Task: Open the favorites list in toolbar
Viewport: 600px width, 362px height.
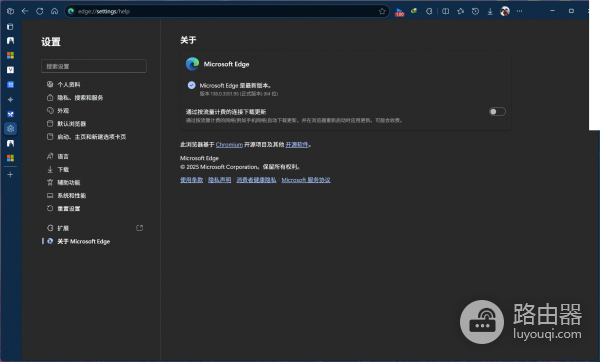Action: tap(460, 11)
